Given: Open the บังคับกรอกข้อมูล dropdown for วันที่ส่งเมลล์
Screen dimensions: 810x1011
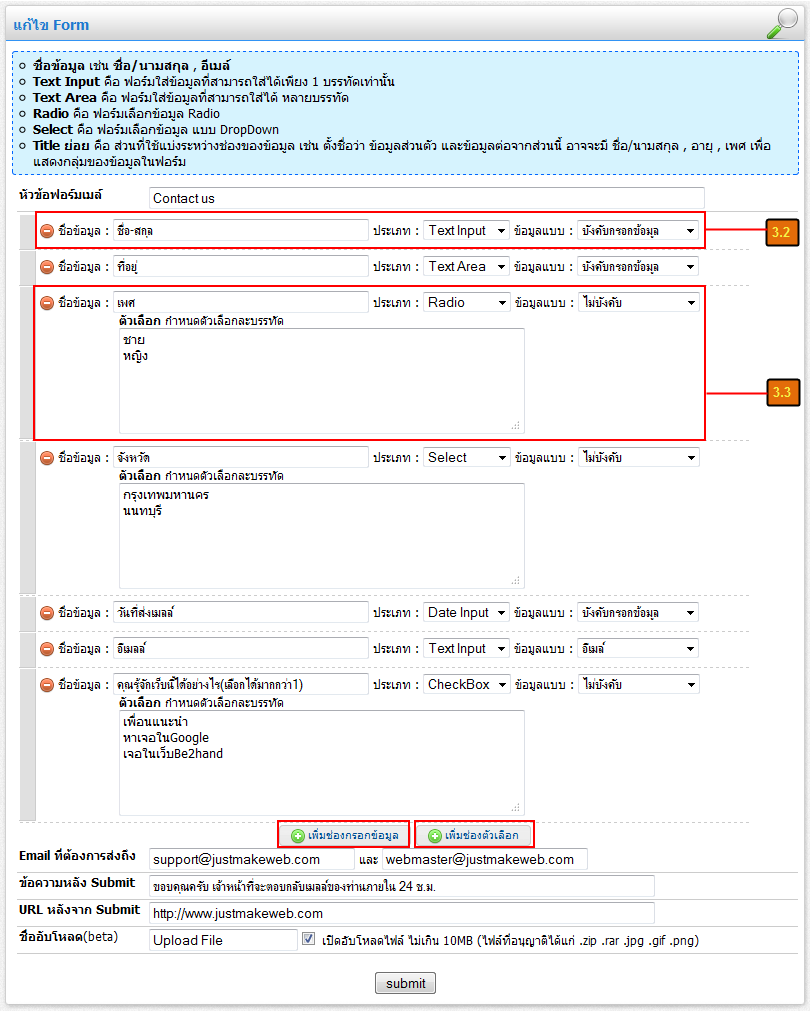Looking at the screenshot, I should click(x=638, y=613).
